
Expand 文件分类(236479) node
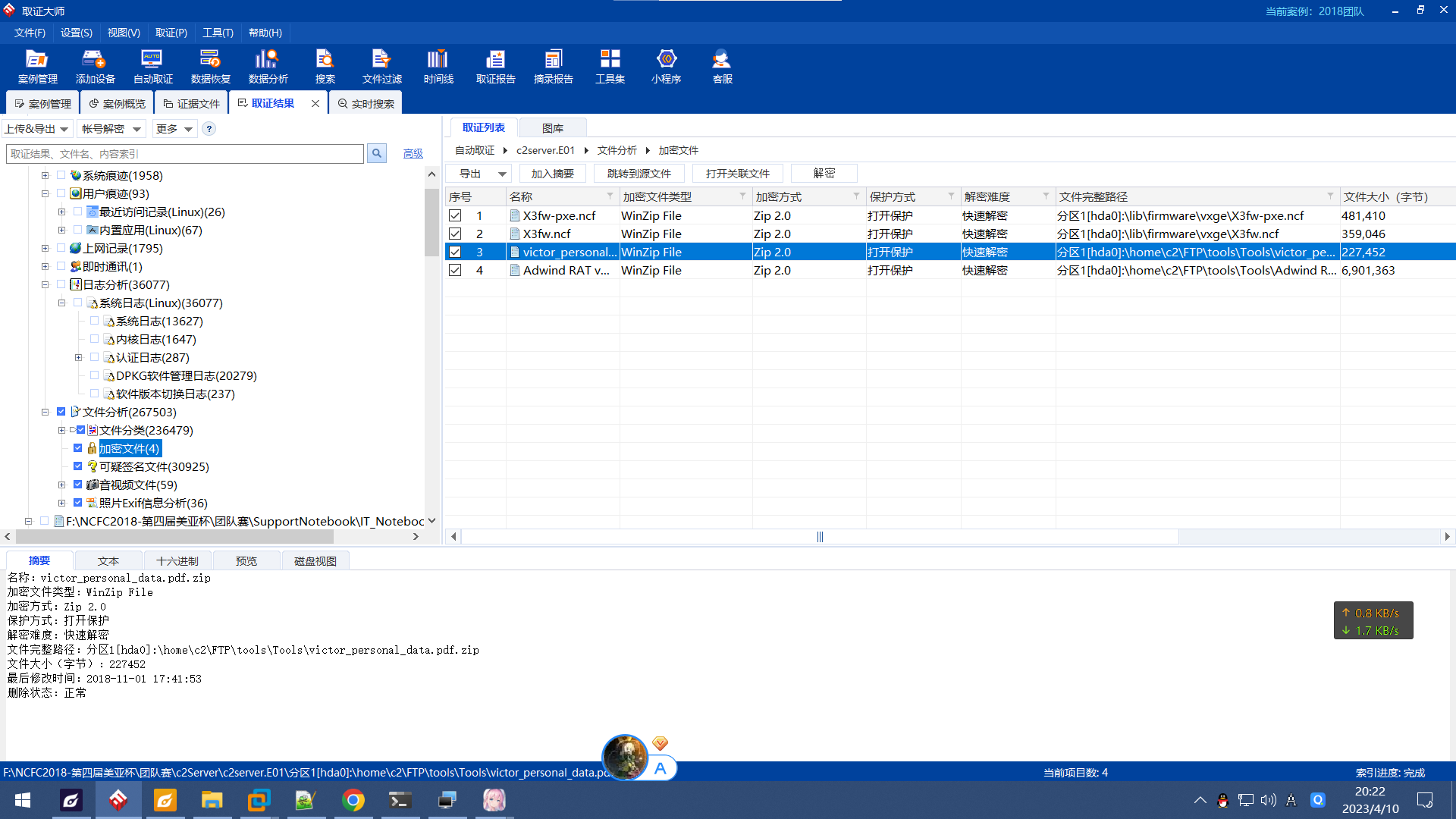(x=62, y=430)
